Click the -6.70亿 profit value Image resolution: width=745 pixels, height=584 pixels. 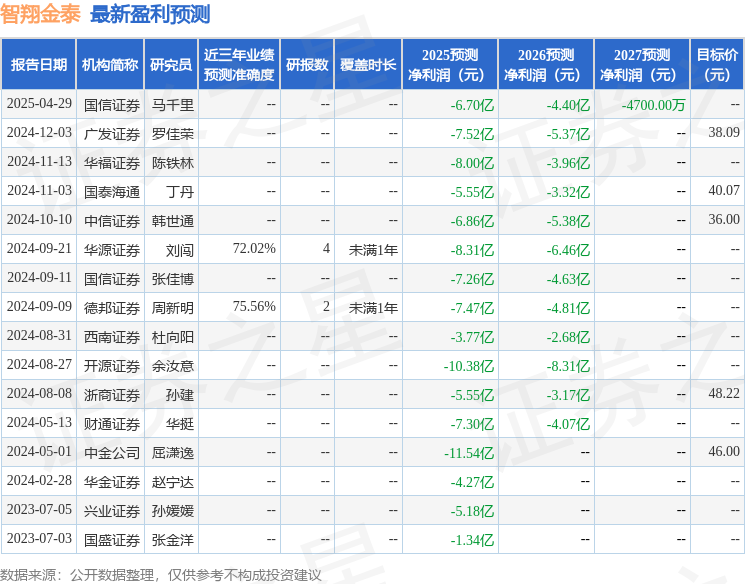[472, 105]
